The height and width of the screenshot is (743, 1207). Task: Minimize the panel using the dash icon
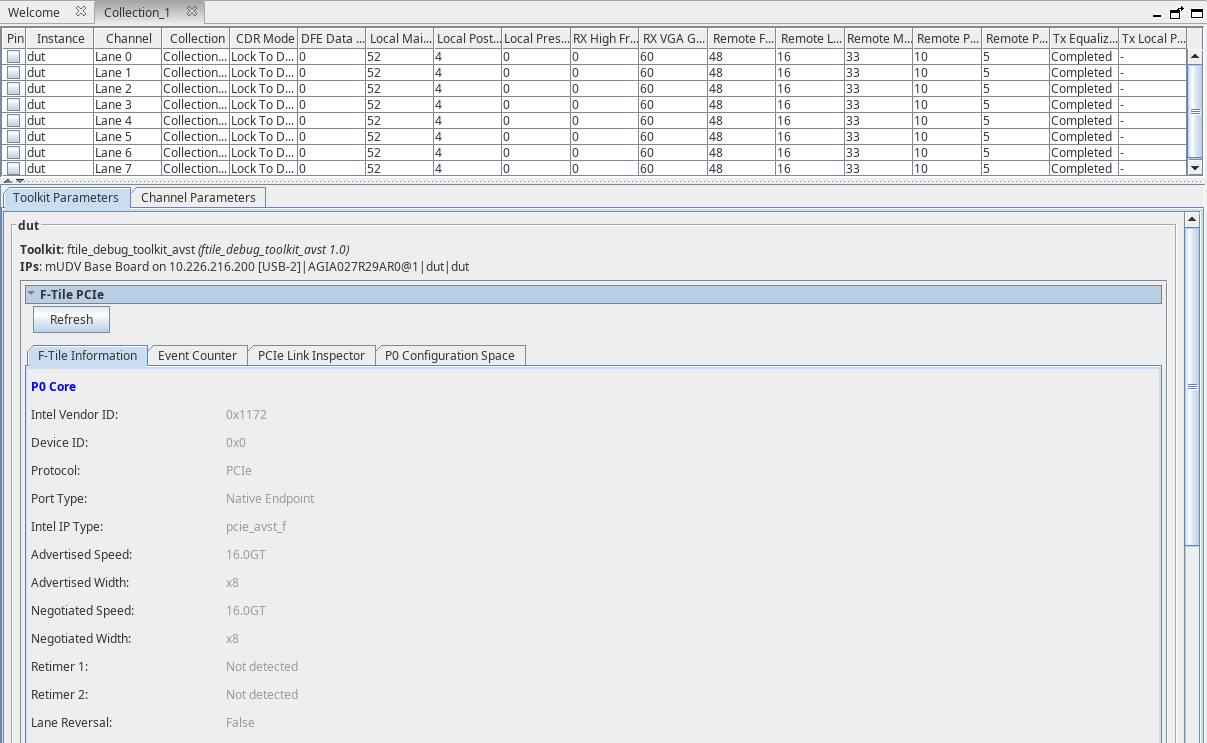coord(1157,14)
